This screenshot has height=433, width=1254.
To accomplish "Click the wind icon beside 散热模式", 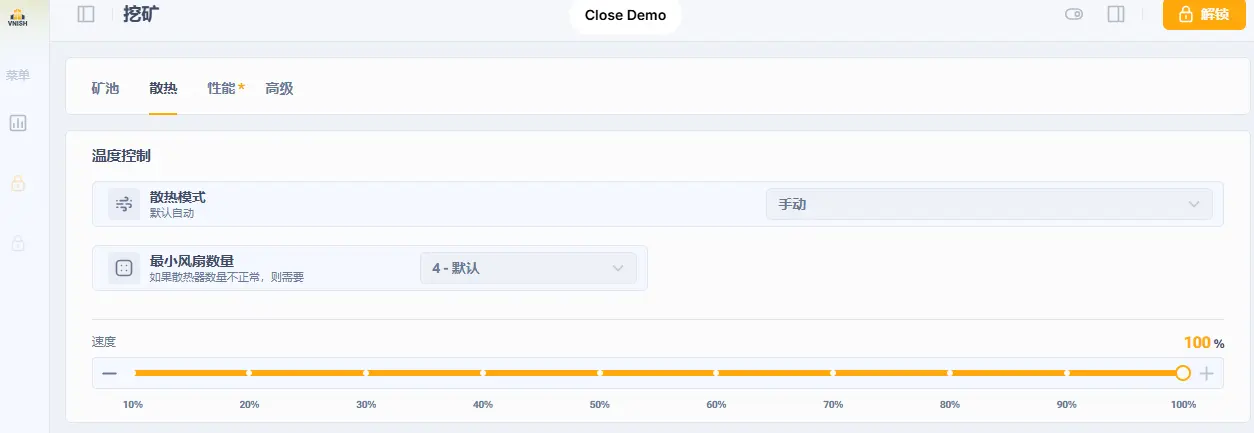I will click(124, 204).
